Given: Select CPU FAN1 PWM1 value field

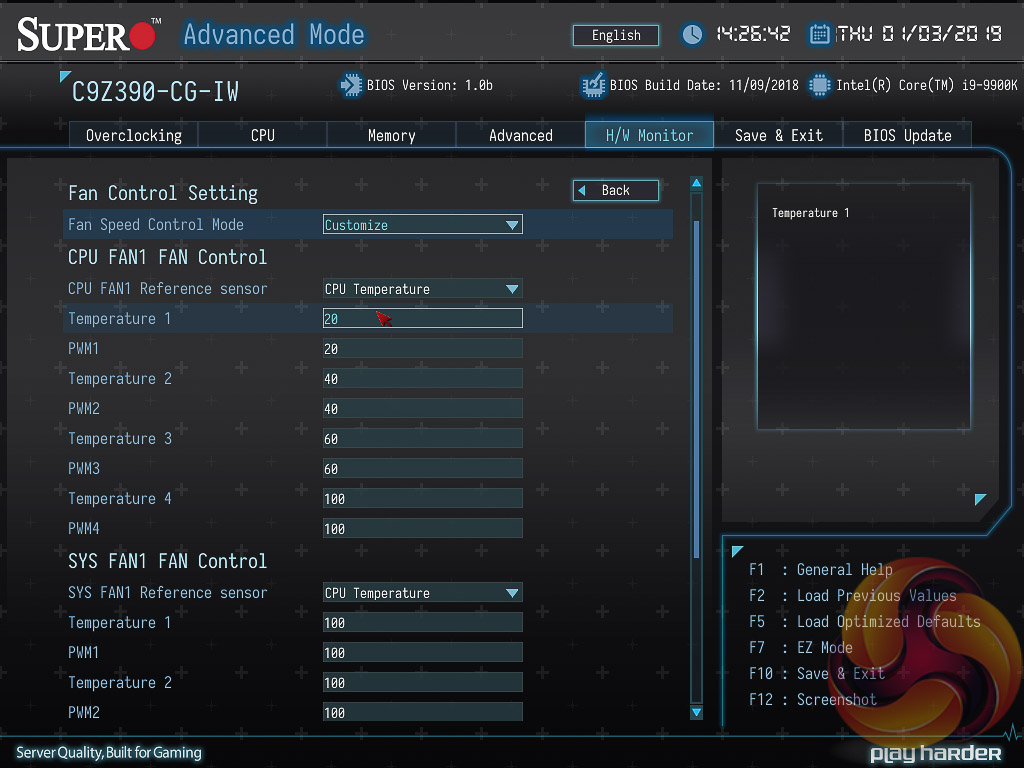Looking at the screenshot, I should tap(423, 349).
